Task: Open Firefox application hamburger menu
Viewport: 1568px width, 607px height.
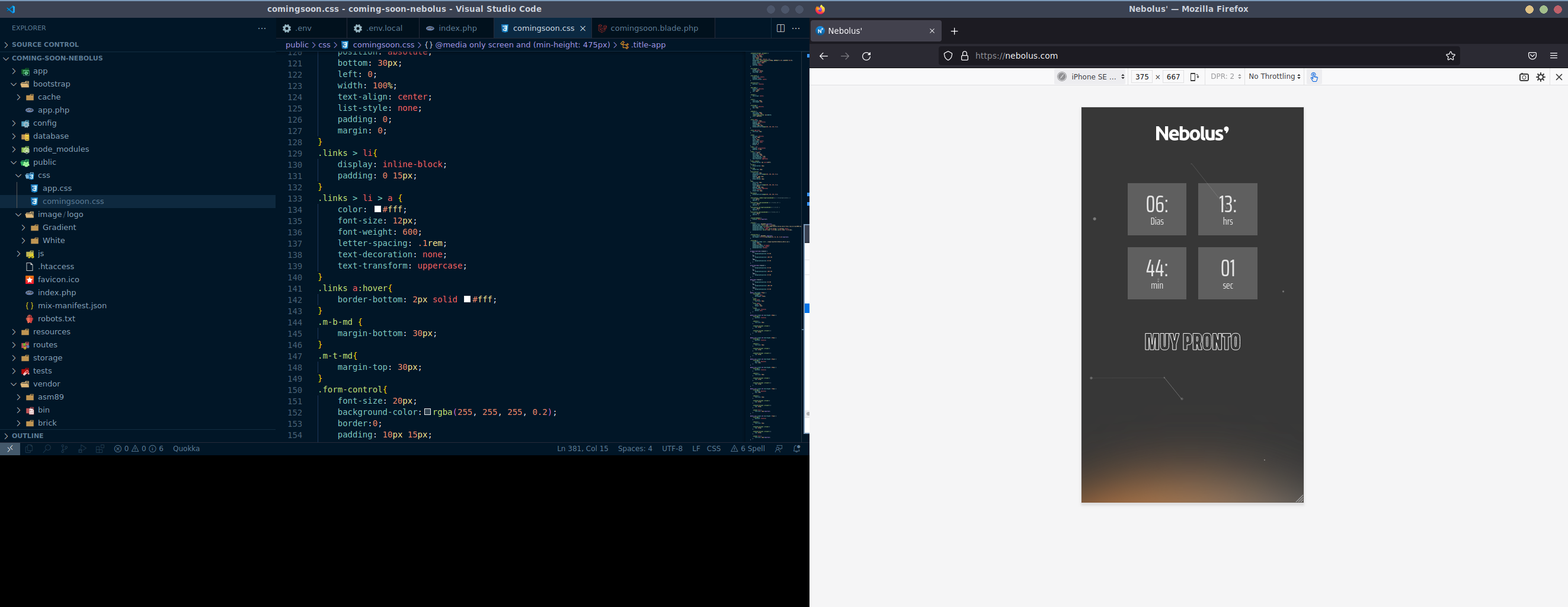Action: pyautogui.click(x=1553, y=56)
